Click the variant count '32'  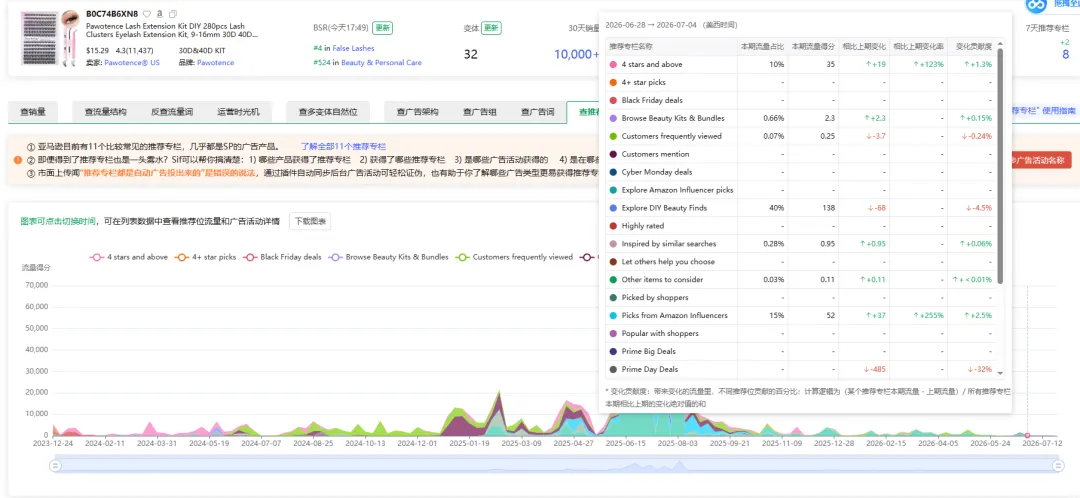point(470,54)
